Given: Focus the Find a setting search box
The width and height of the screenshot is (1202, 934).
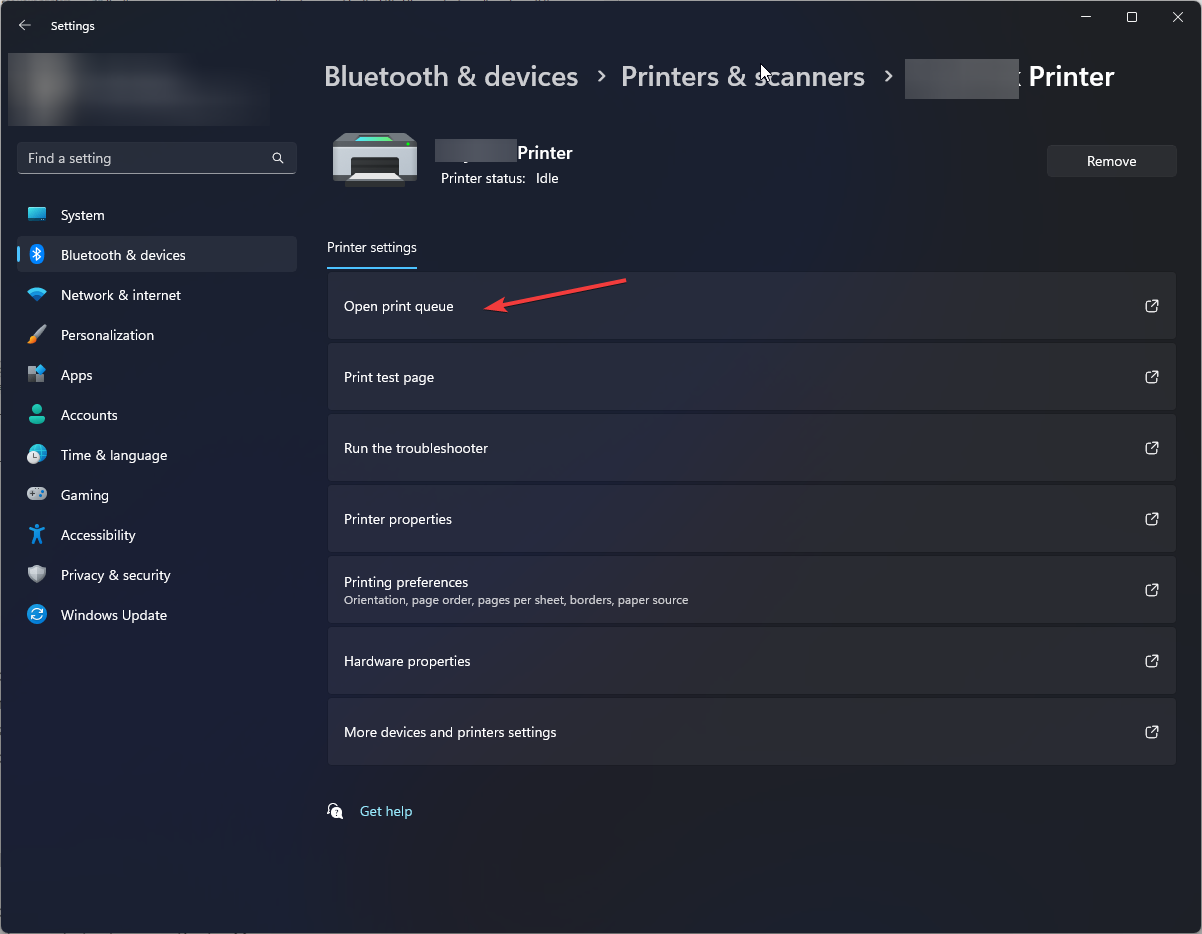Looking at the screenshot, I should click(x=157, y=158).
